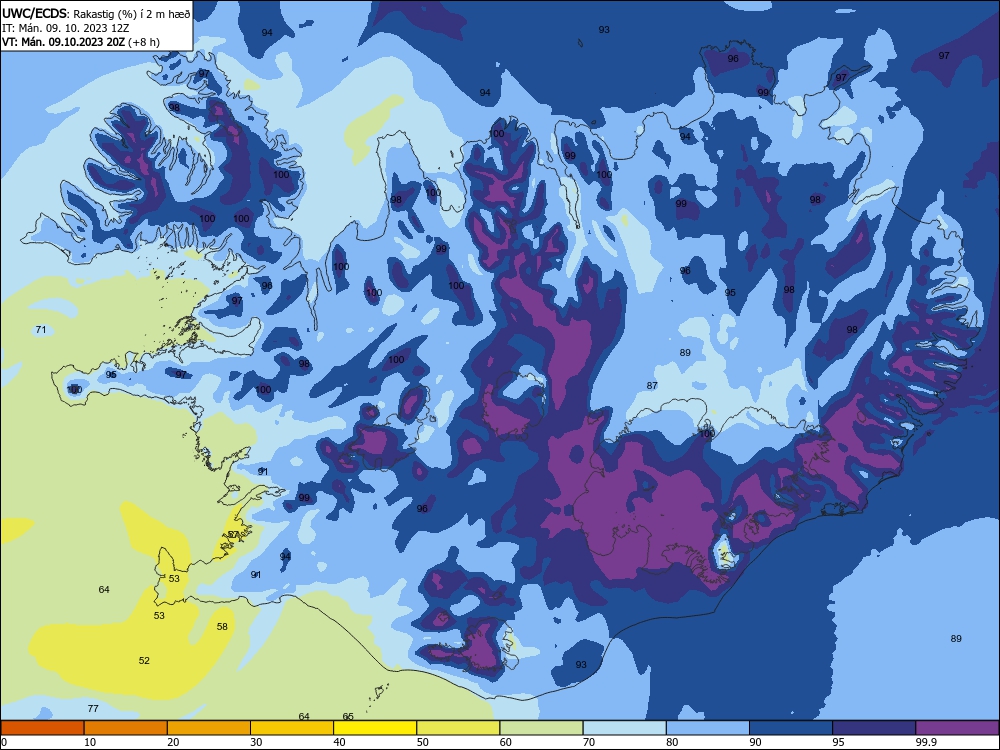Screen dimensions: 1000x750
Task: Click the '65' humidity value on the map
Action: 348,716
